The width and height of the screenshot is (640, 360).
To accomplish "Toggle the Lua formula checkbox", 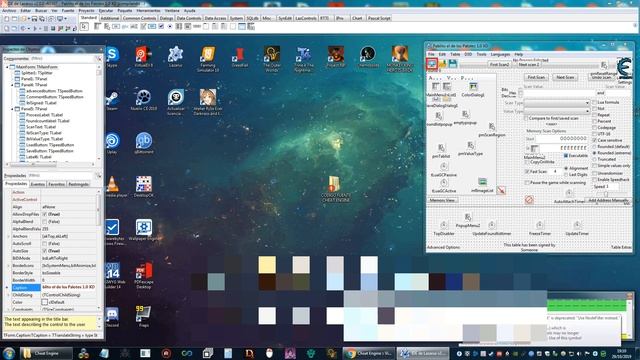I will pos(595,102).
